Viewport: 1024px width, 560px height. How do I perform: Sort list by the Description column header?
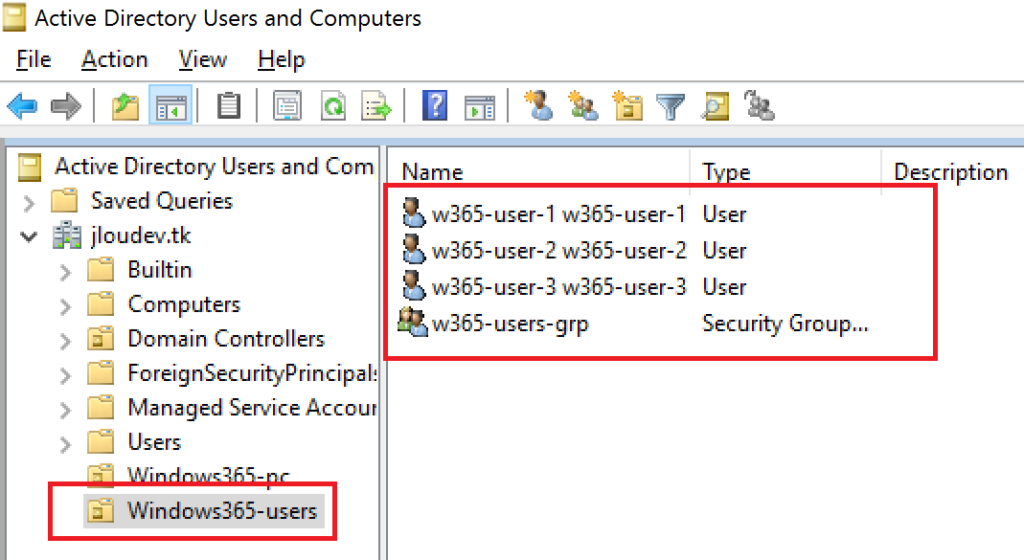click(x=953, y=172)
